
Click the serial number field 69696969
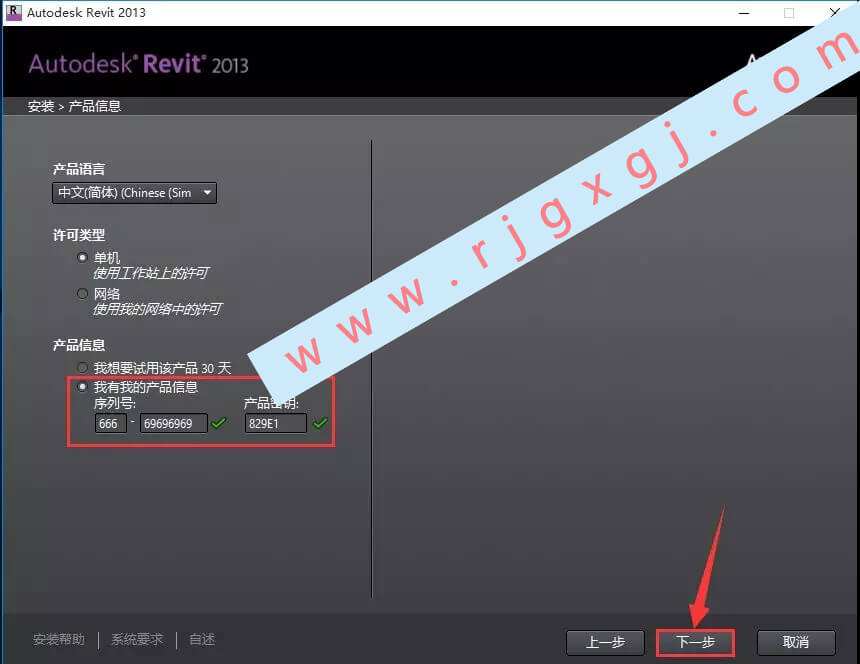[174, 423]
